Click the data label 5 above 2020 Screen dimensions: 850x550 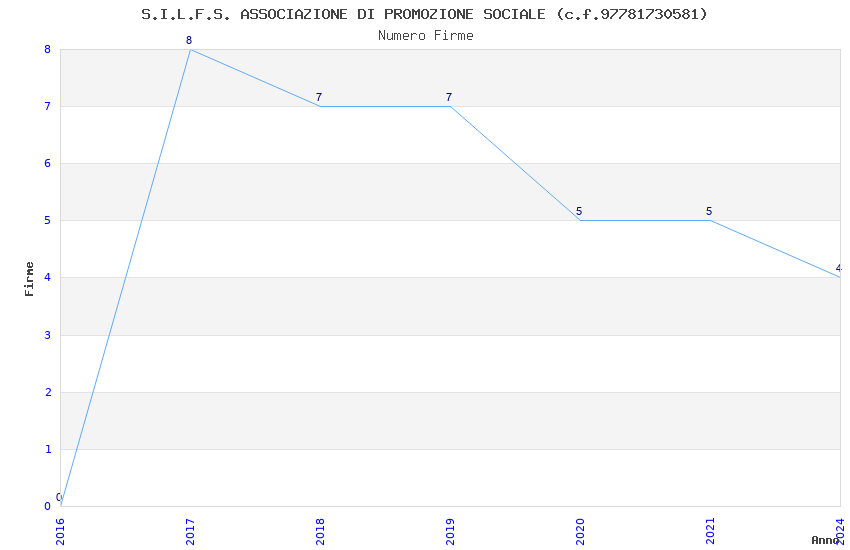coord(579,211)
